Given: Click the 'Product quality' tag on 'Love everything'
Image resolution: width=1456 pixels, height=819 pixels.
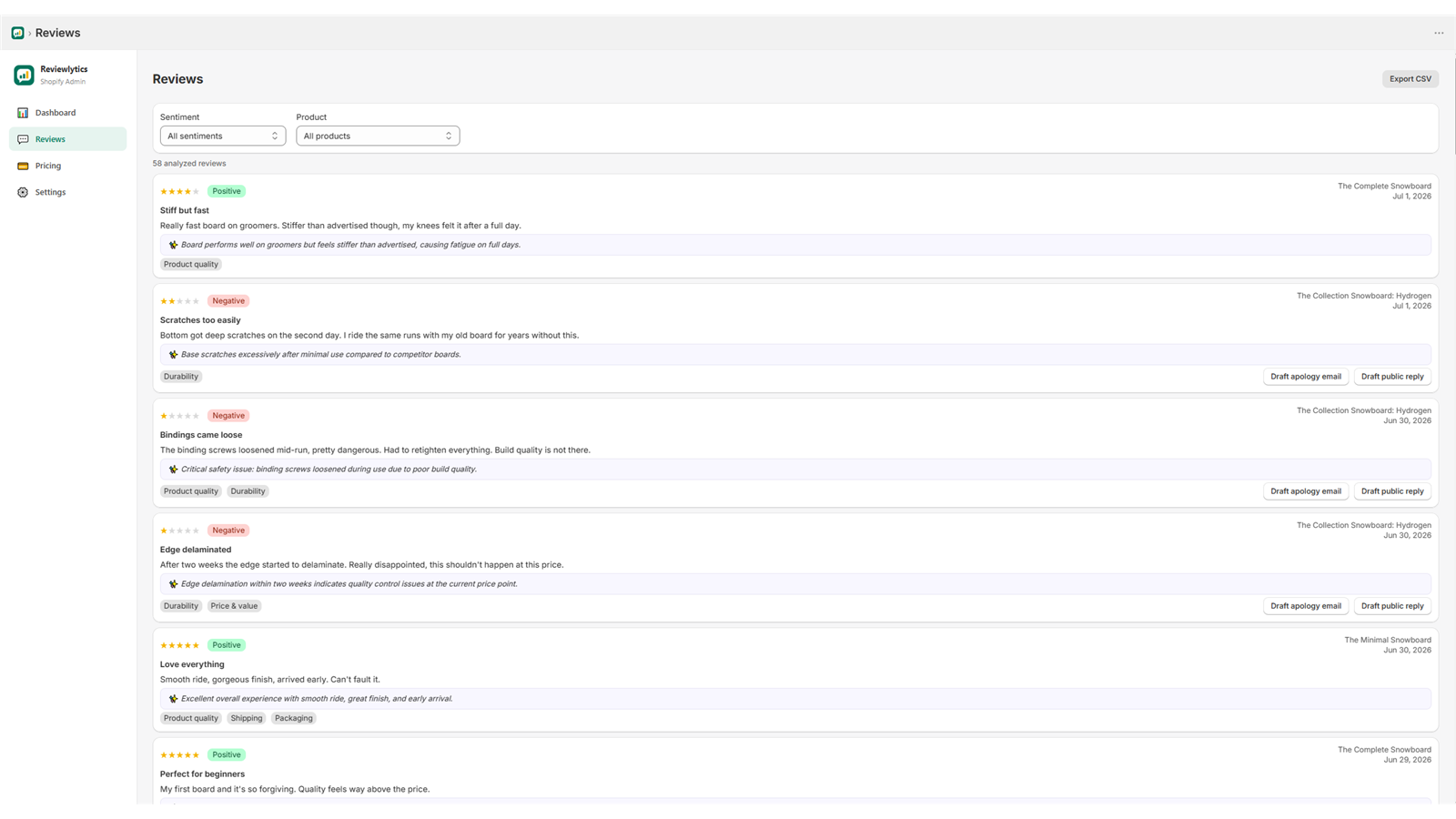Looking at the screenshot, I should (x=191, y=719).
